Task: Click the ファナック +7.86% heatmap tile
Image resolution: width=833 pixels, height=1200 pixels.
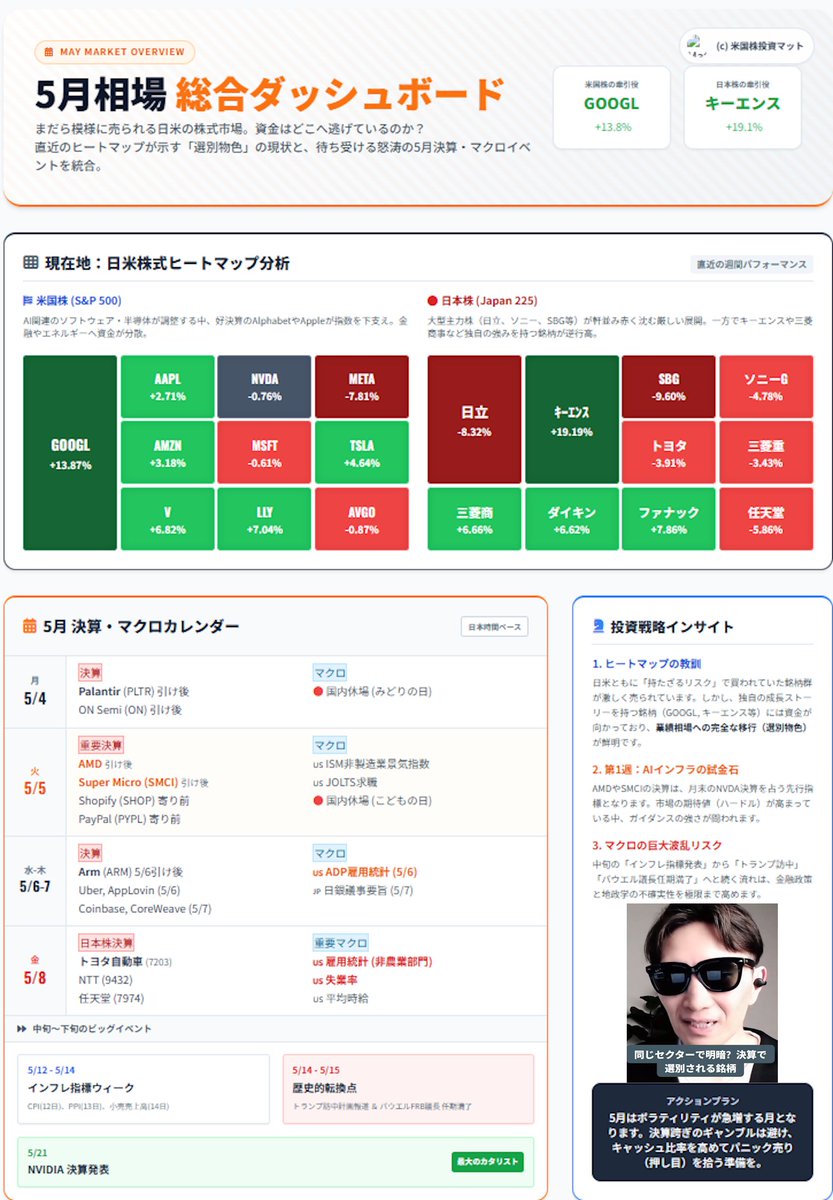Action: tap(668, 519)
